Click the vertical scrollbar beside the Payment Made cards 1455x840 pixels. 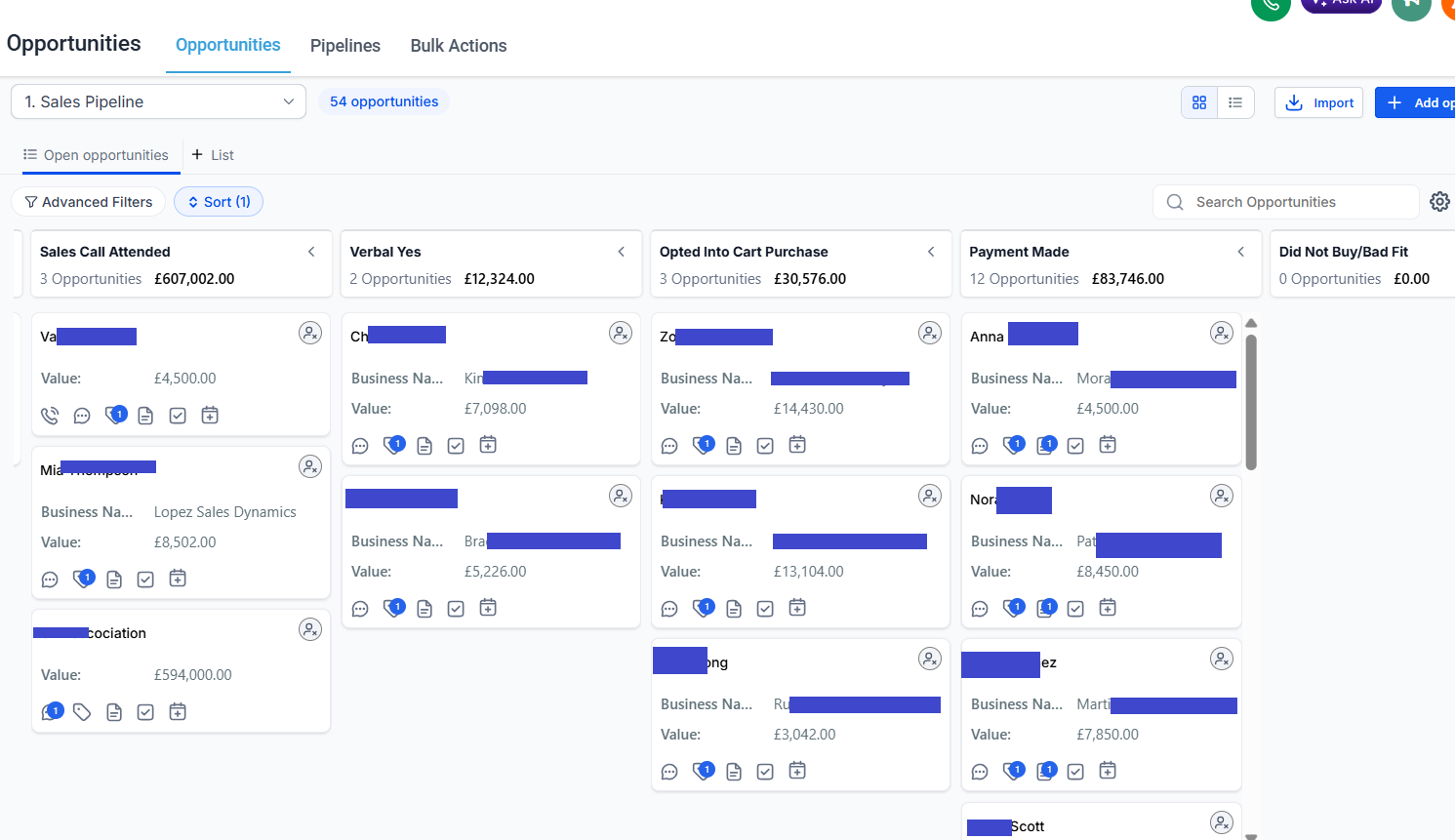[1251, 402]
